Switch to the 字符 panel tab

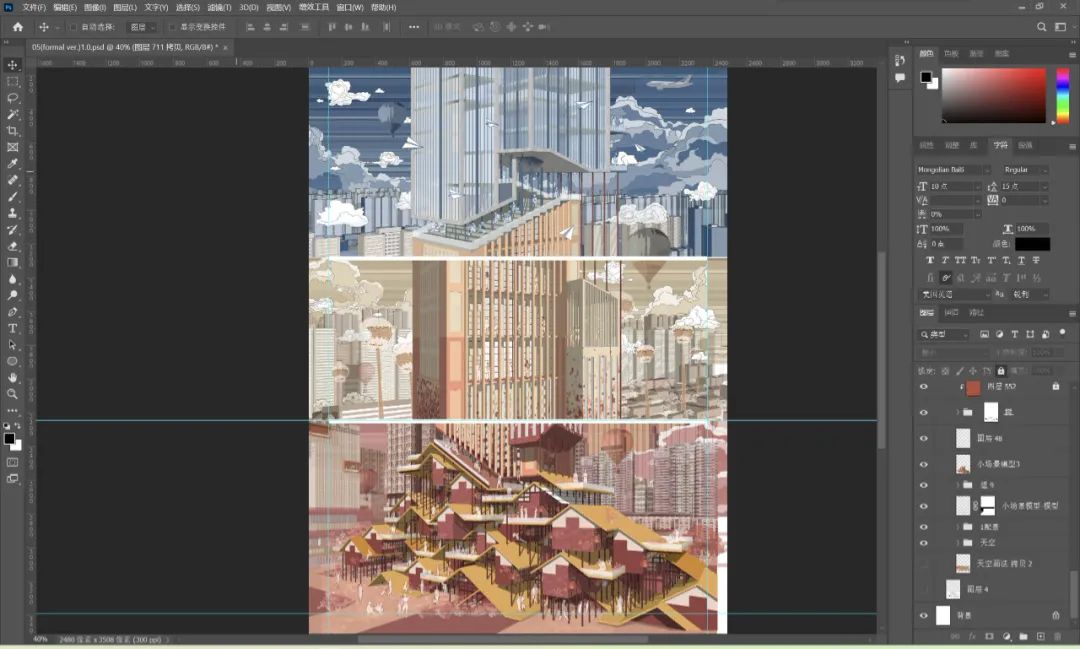click(1000, 145)
